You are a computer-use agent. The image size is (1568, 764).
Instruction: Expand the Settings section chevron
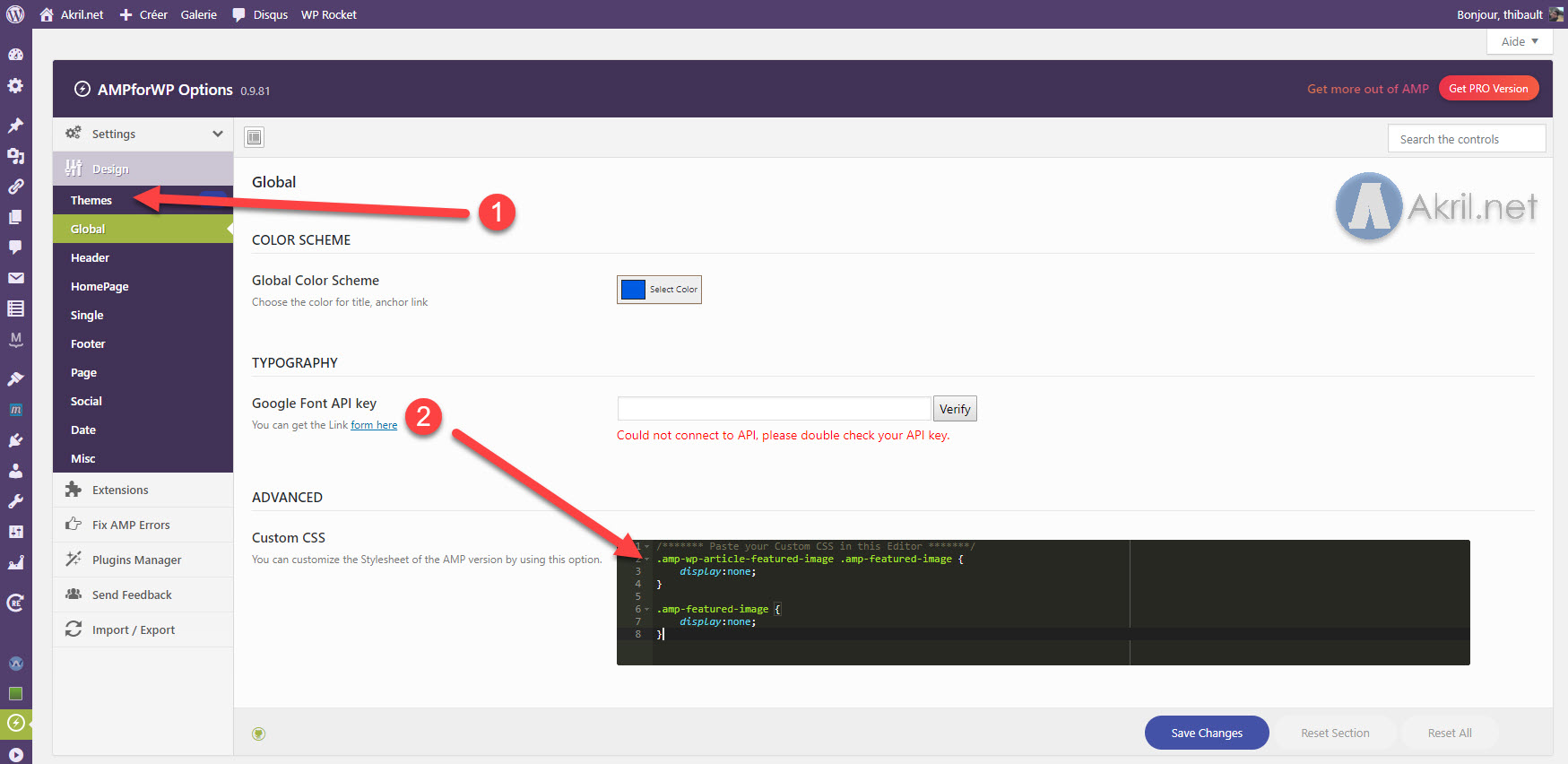pyautogui.click(x=217, y=134)
